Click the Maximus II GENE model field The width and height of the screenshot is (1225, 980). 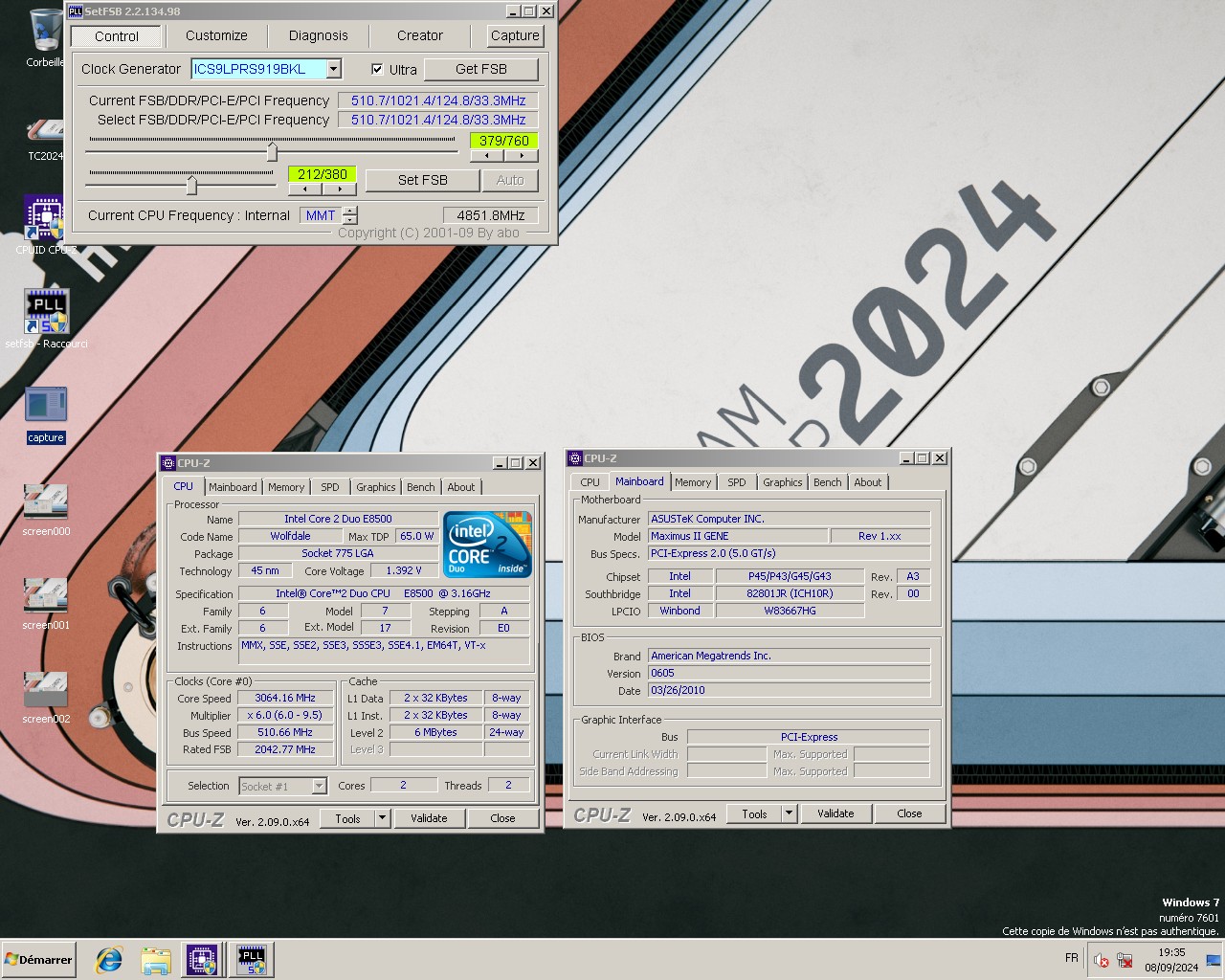[738, 536]
